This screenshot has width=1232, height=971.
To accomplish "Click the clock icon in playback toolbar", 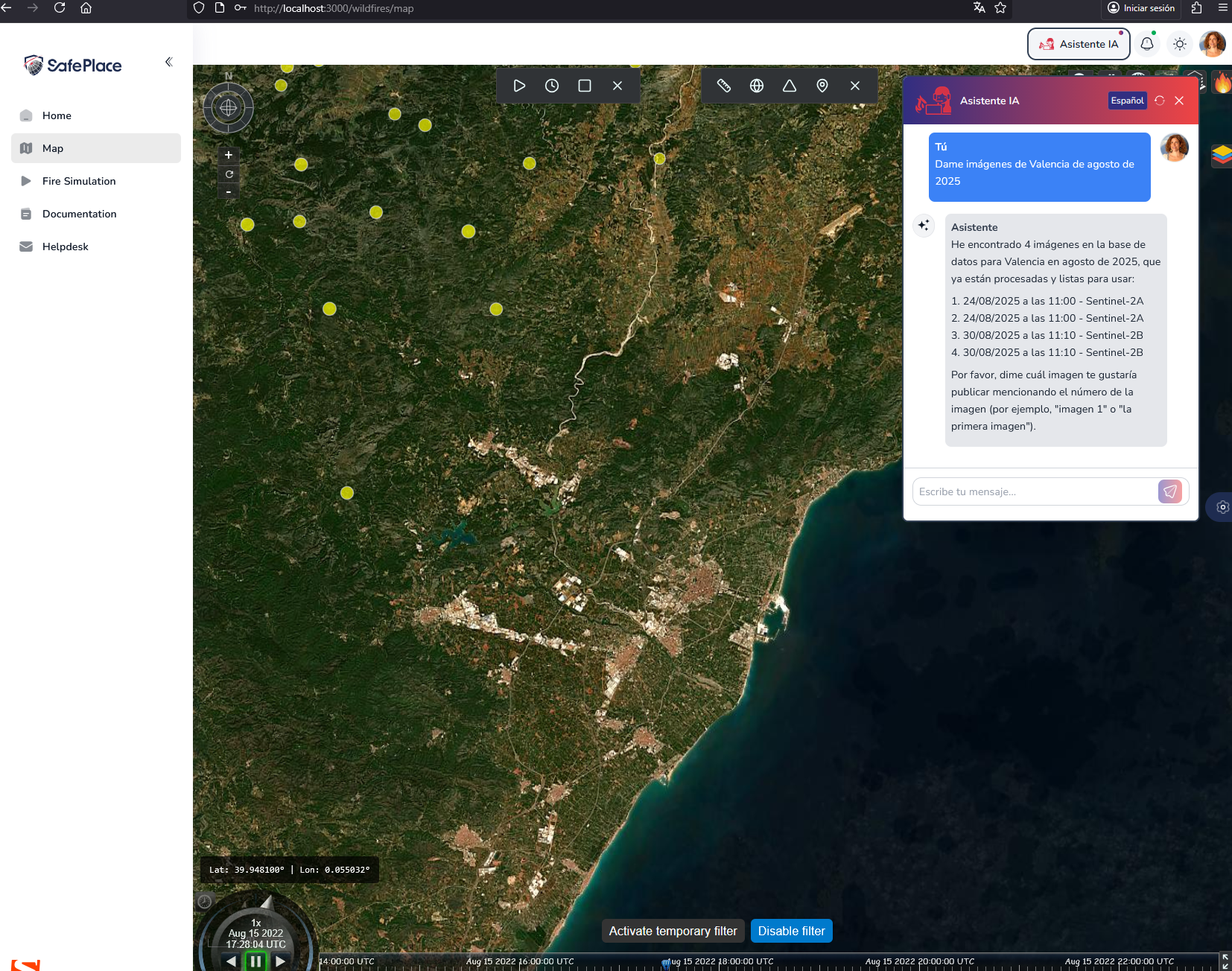I will point(552,86).
